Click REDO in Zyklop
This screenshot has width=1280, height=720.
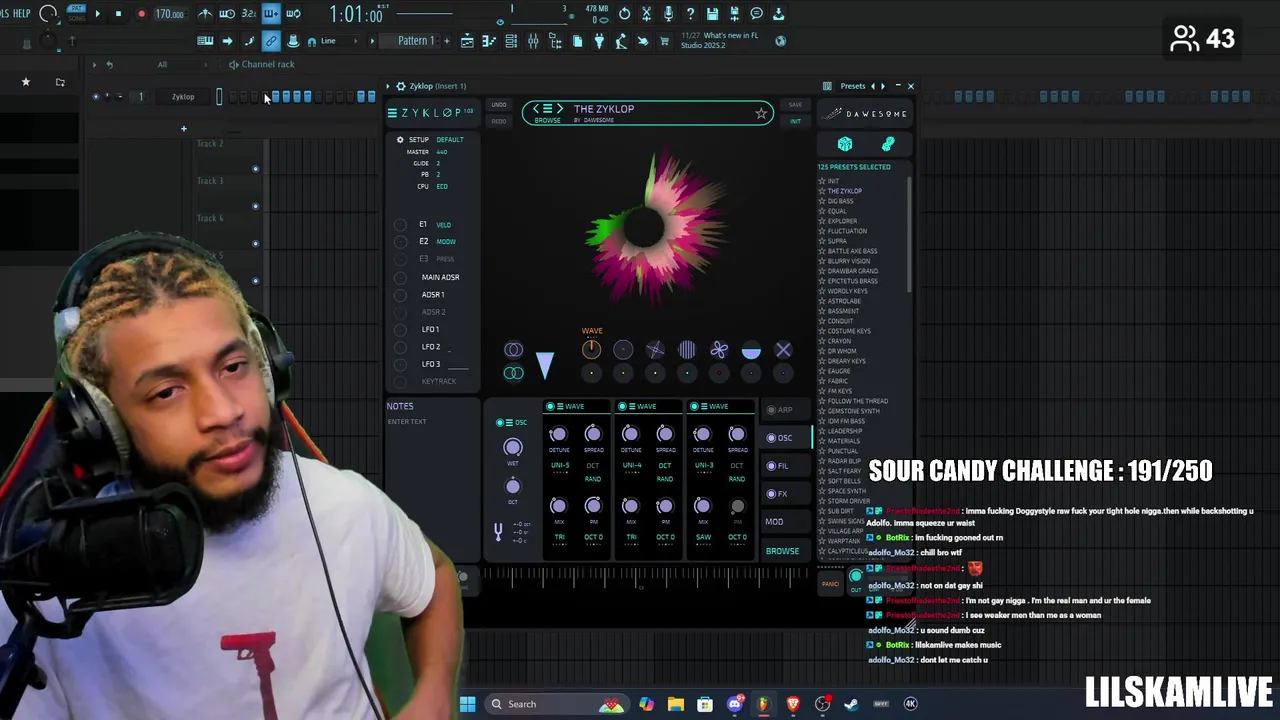pyautogui.click(x=499, y=121)
